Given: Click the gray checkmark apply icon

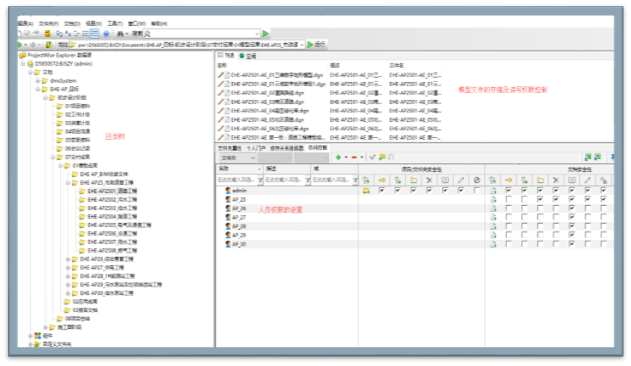Looking at the screenshot, I should [x=373, y=157].
